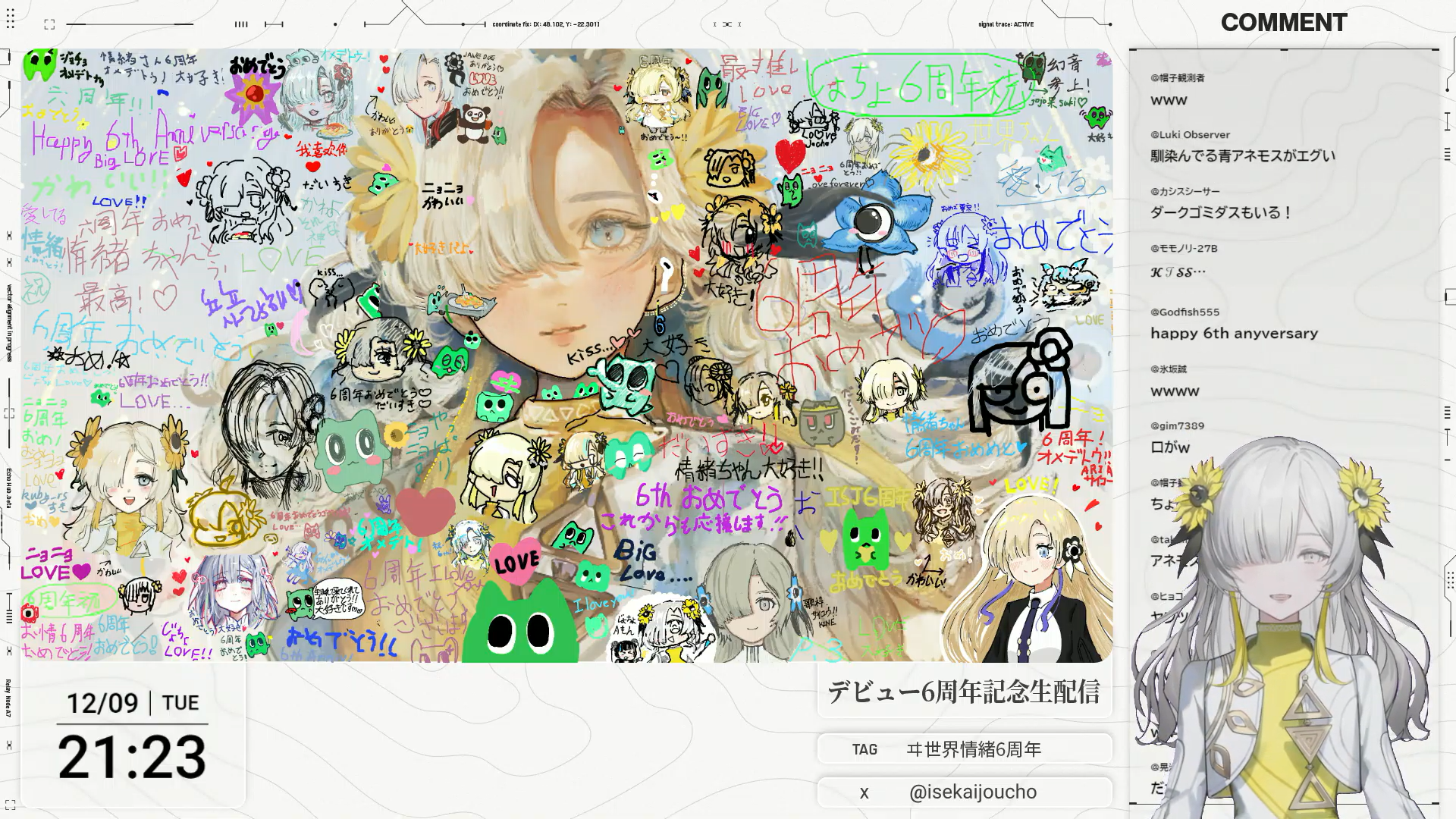Click the #世界情緒6周年 tag
This screenshot has width=1456, height=819.
coord(973,749)
